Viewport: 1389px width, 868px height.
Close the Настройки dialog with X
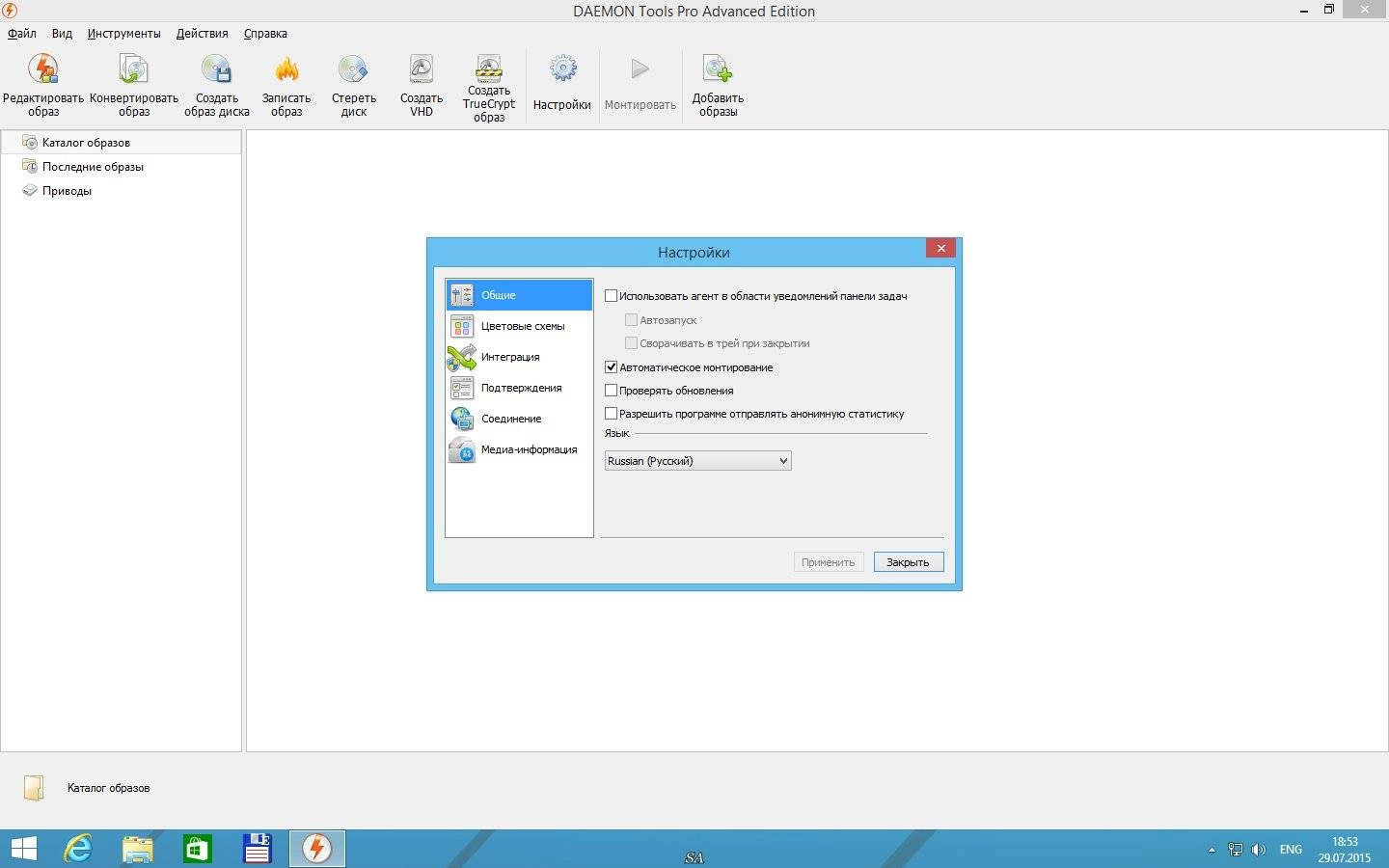pos(940,248)
